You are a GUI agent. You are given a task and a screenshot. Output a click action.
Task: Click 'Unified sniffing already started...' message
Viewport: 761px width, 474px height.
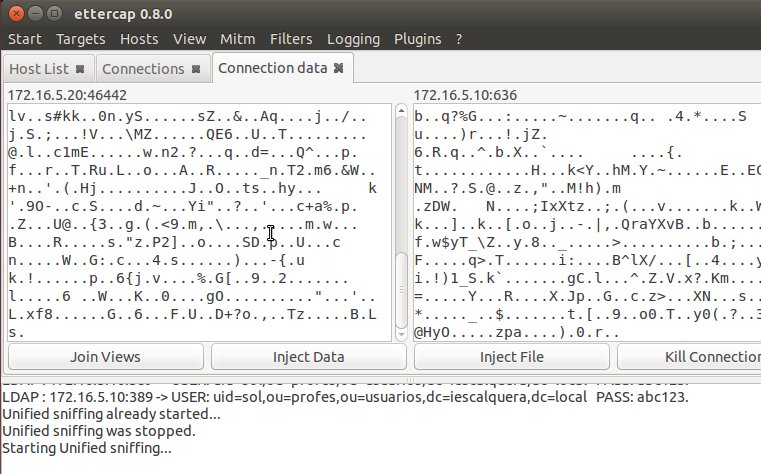(111, 414)
